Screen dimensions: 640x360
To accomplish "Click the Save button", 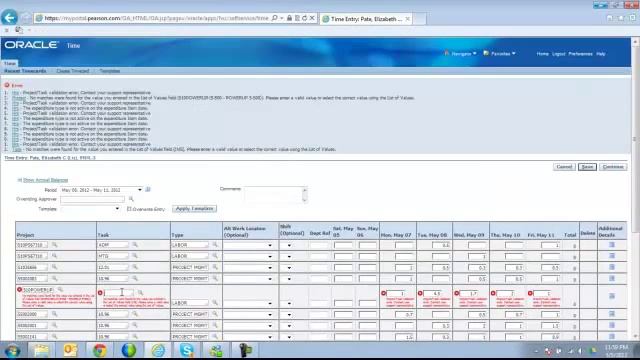I will 587,167.
